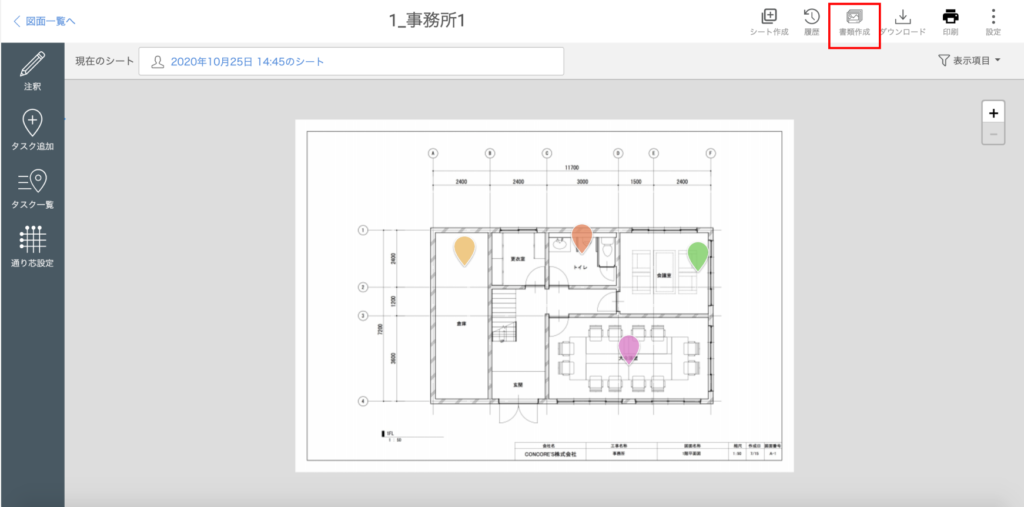Click the タスク追加 add task pin icon

click(x=32, y=129)
